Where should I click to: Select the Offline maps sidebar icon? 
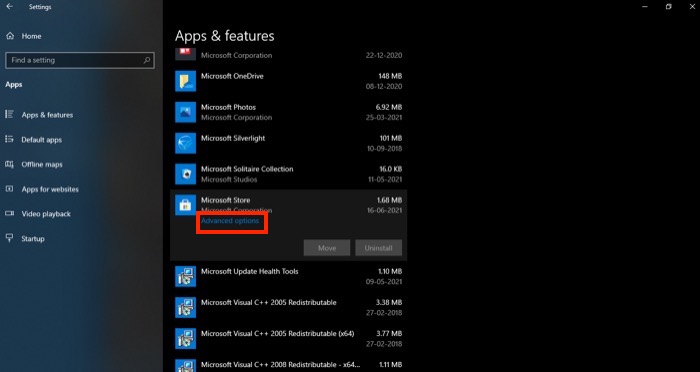9,164
